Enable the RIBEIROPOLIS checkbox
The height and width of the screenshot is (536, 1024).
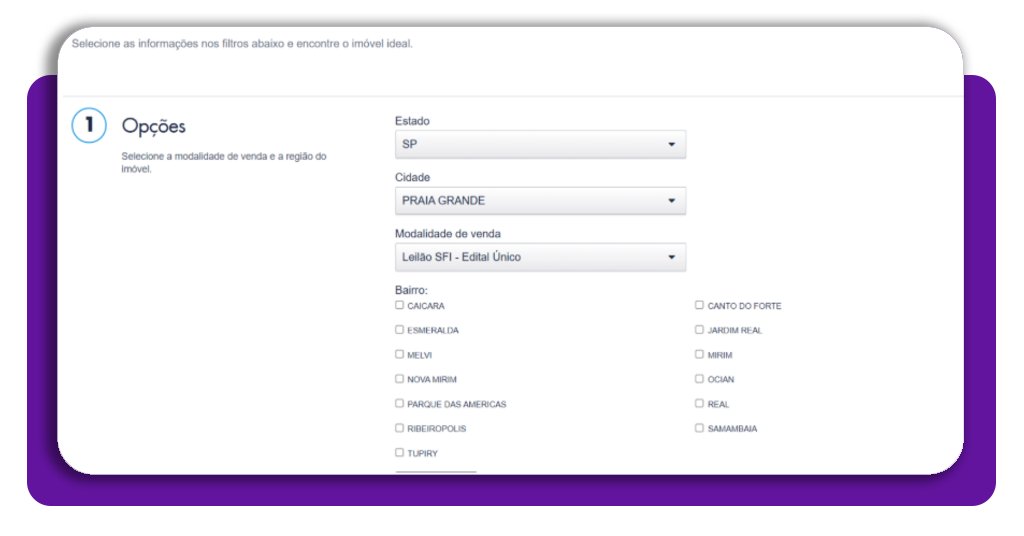coord(400,428)
